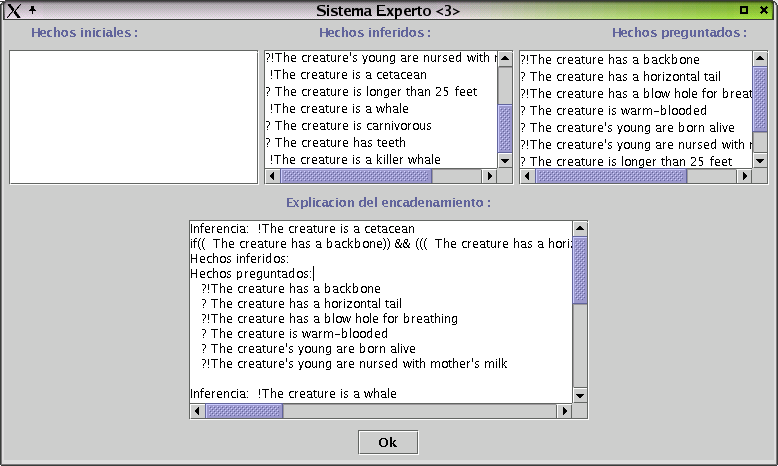Click the pin icon in the title bar
Viewport: 778px width, 466px height.
pyautogui.click(x=32, y=9)
